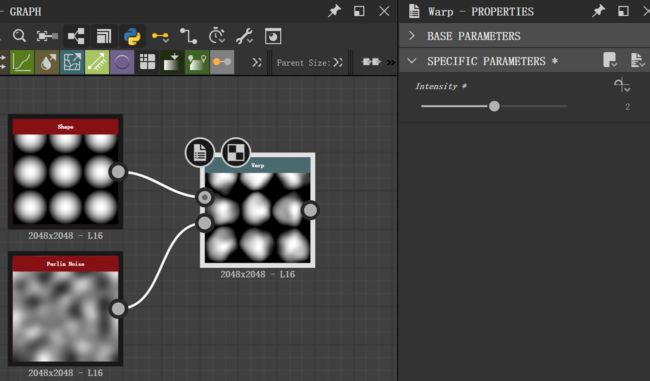The height and width of the screenshot is (381, 650).
Task: Pin the Graph panel
Action: 334,11
